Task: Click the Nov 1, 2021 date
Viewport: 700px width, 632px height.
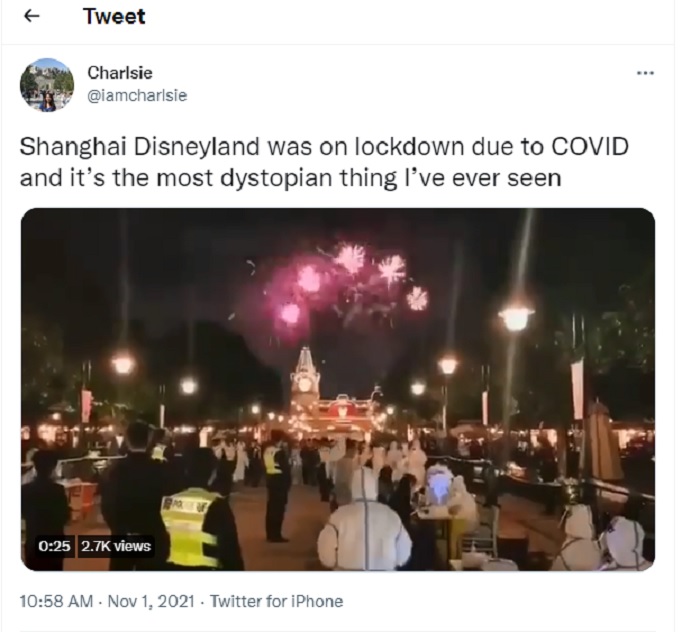Action: (x=151, y=601)
